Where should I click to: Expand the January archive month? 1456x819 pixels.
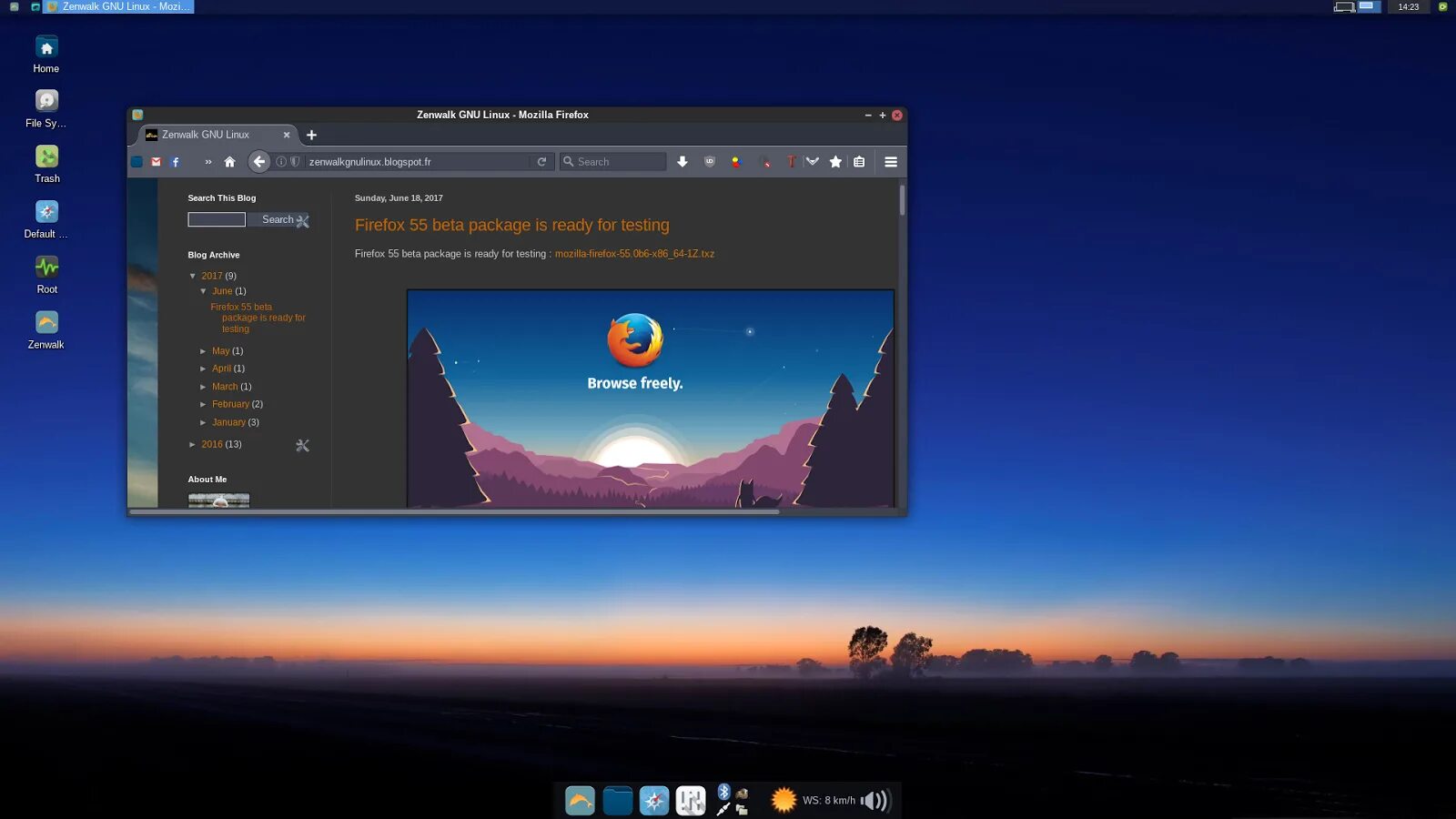click(204, 422)
